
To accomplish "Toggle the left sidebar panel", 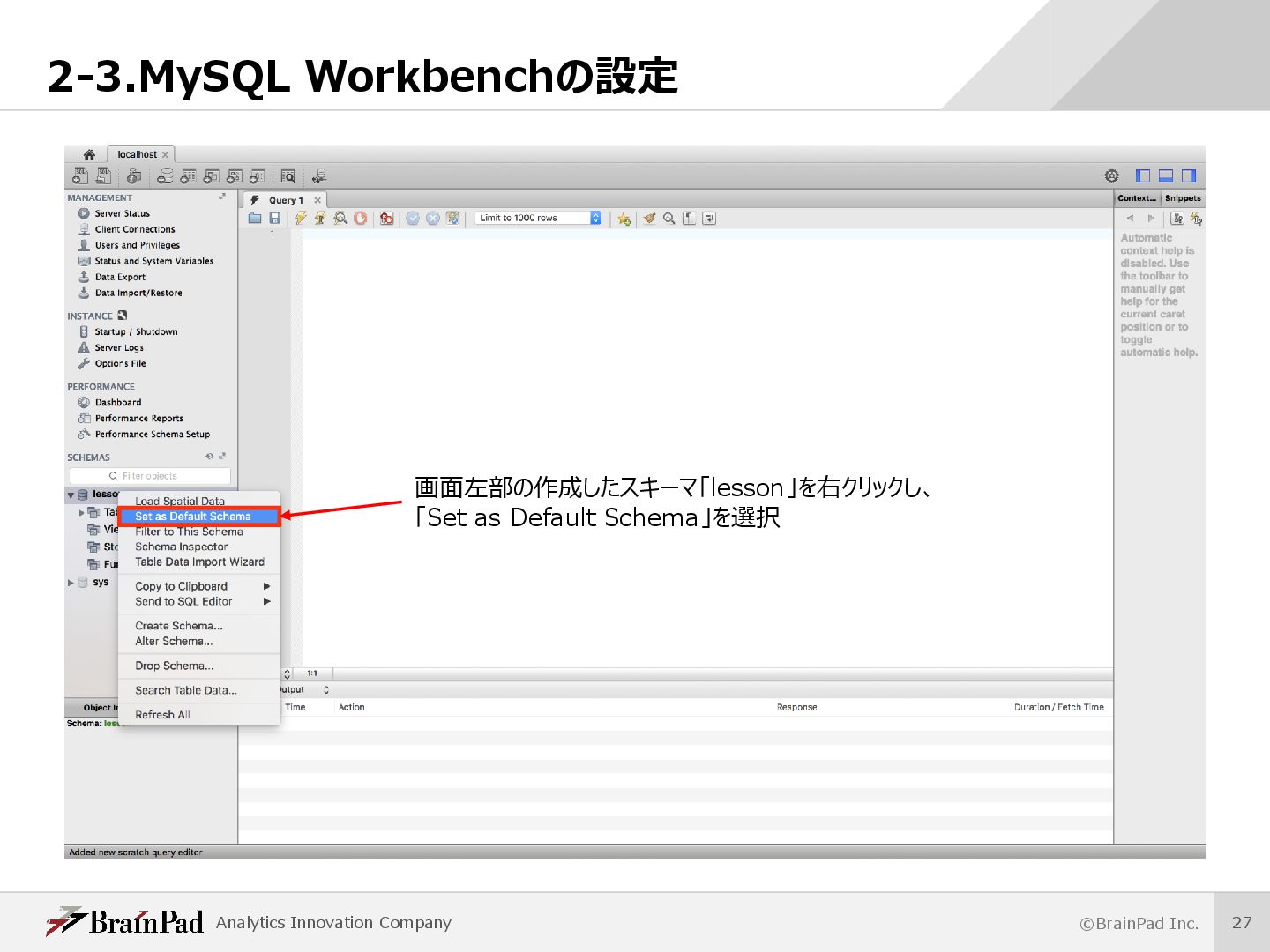I will click(1143, 175).
